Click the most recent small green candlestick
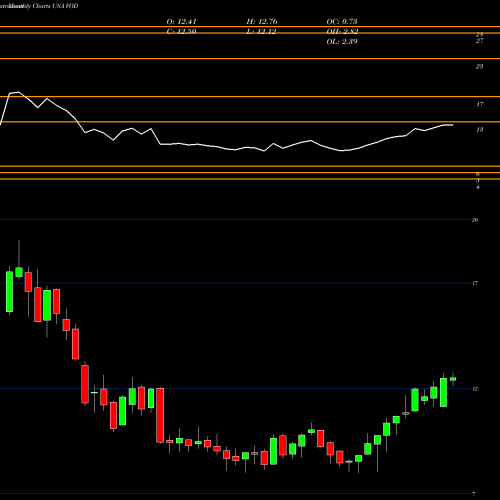This screenshot has width=500, height=500. coord(453,379)
